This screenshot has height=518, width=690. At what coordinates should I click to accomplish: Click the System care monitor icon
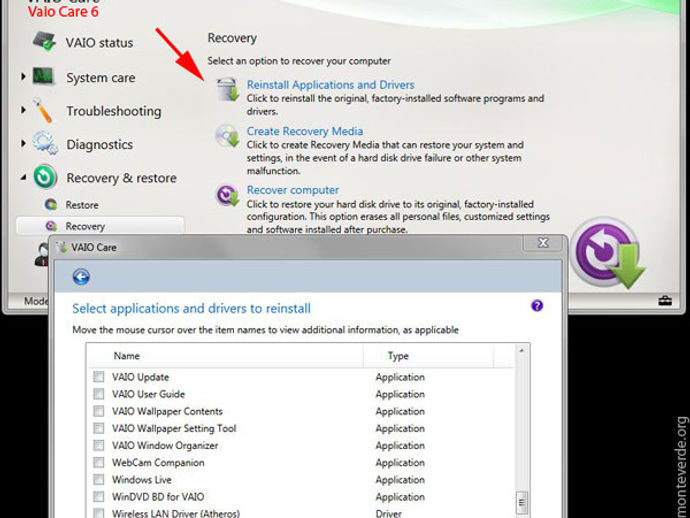[44, 76]
